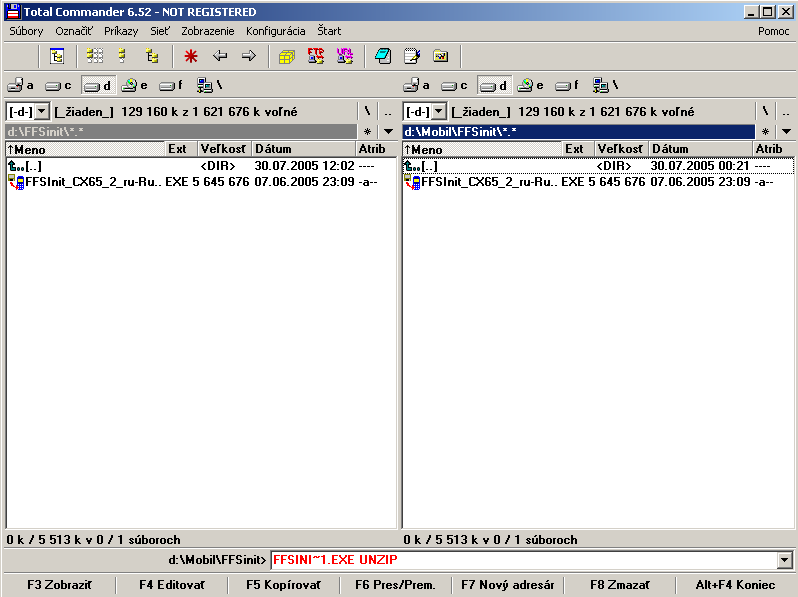Select drive c in right panel

coord(454,86)
